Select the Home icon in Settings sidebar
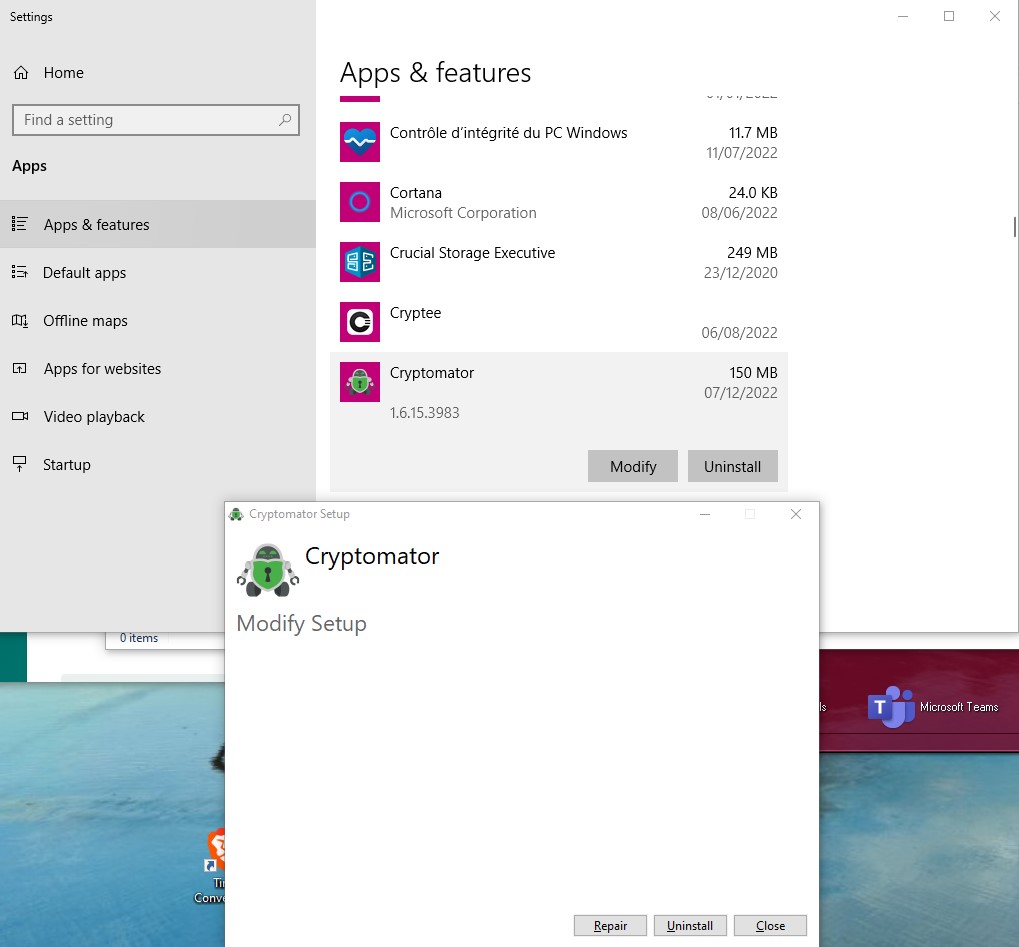 (x=20, y=72)
